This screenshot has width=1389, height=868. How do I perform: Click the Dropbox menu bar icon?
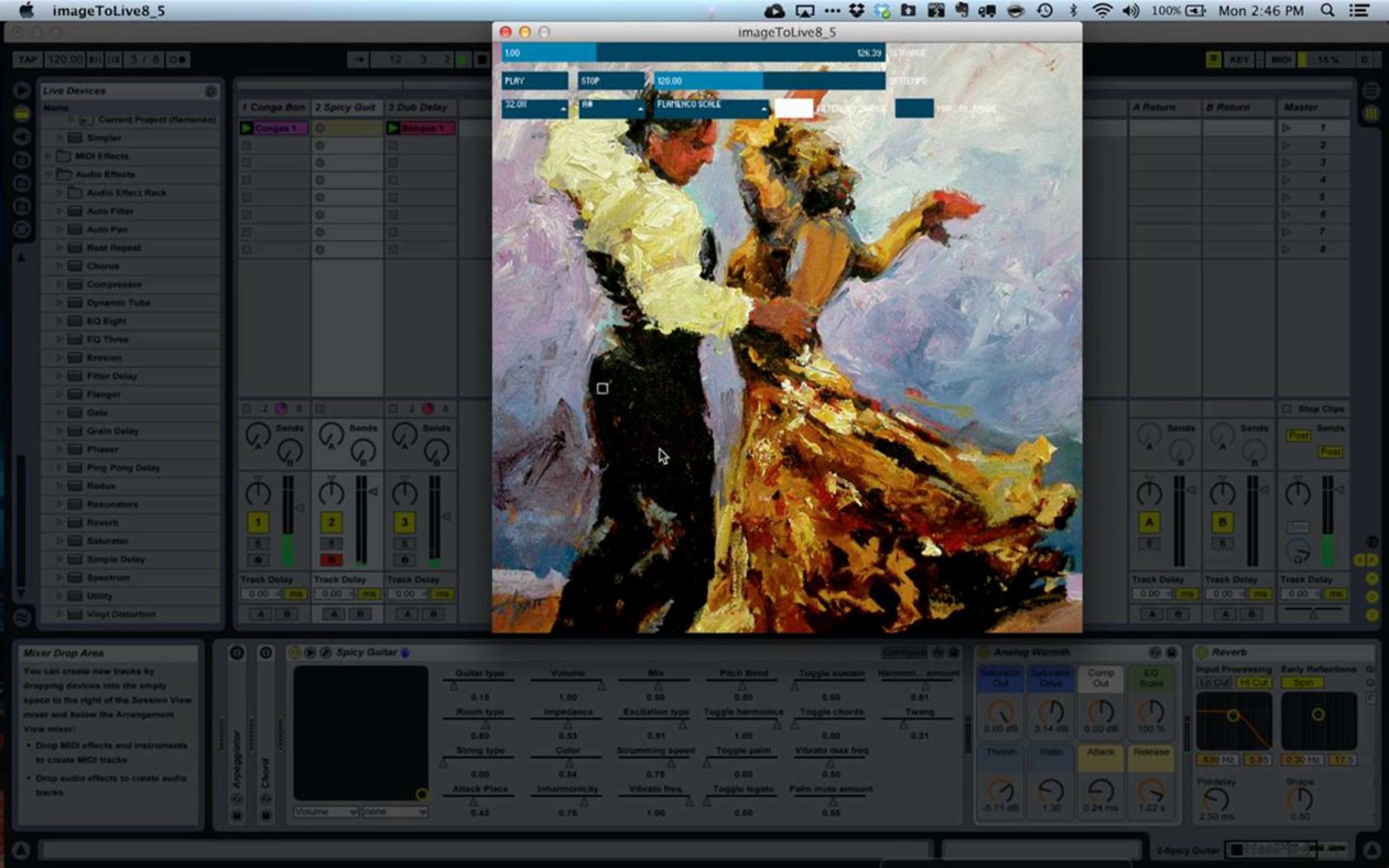[857, 10]
